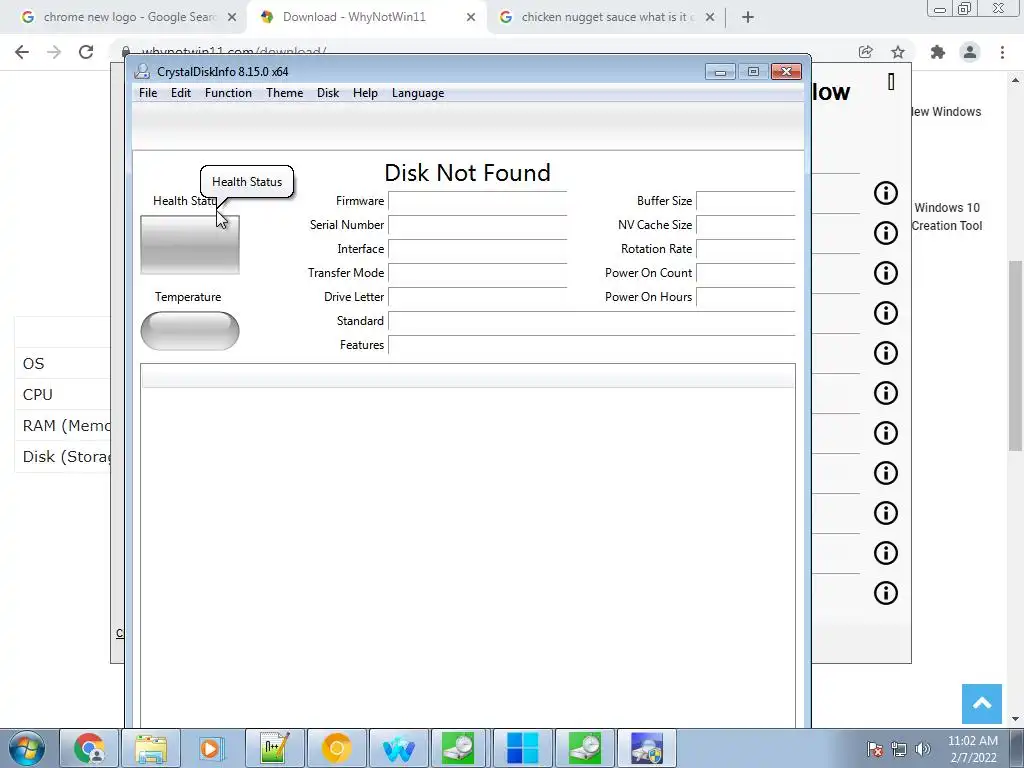Click the volume speaker tray icon

(x=923, y=749)
